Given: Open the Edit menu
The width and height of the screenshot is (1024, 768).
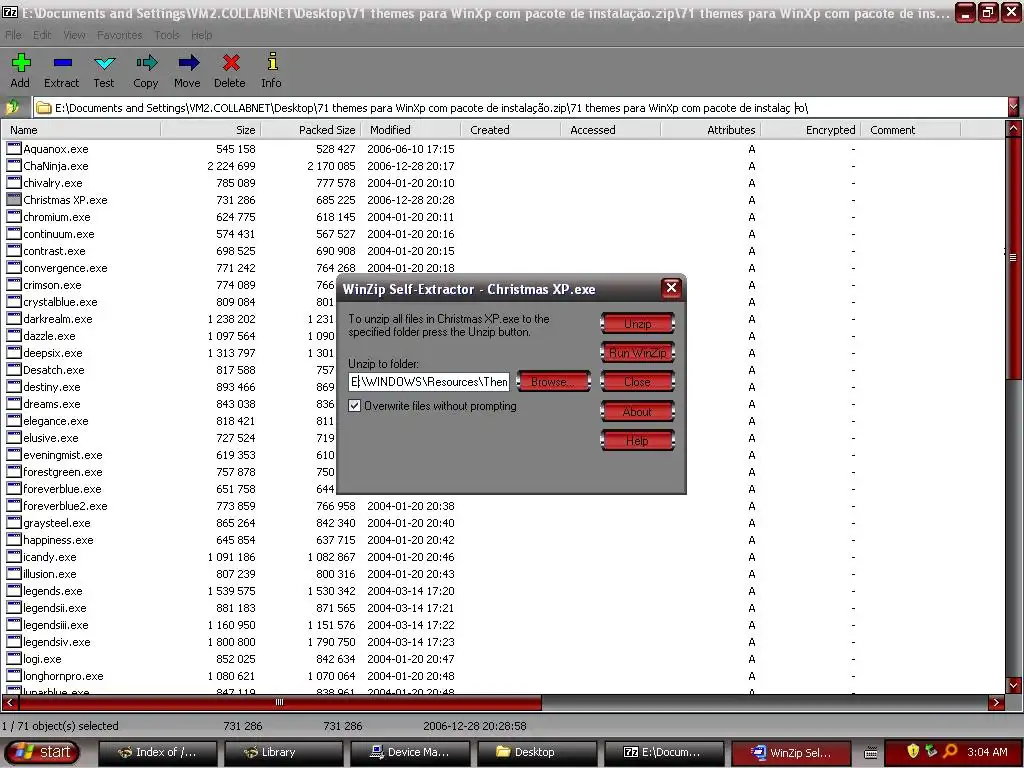Looking at the screenshot, I should click(42, 35).
